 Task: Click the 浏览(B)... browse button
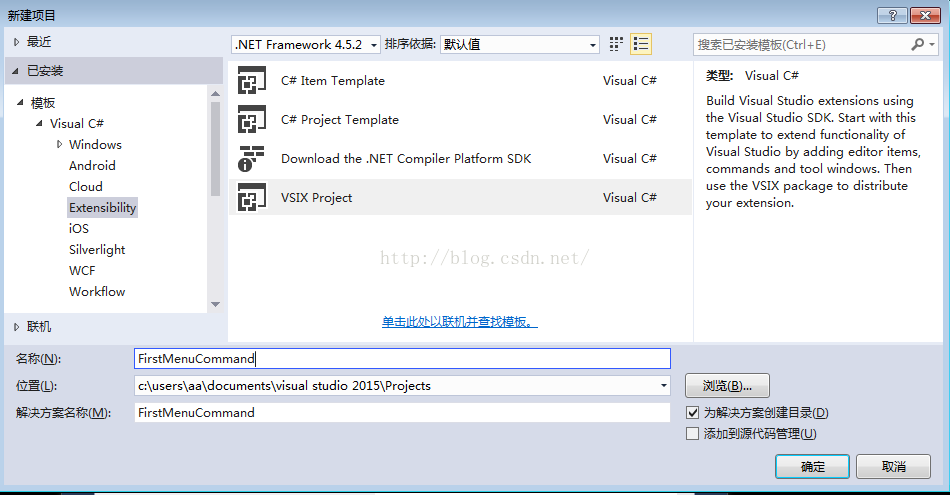click(727, 385)
